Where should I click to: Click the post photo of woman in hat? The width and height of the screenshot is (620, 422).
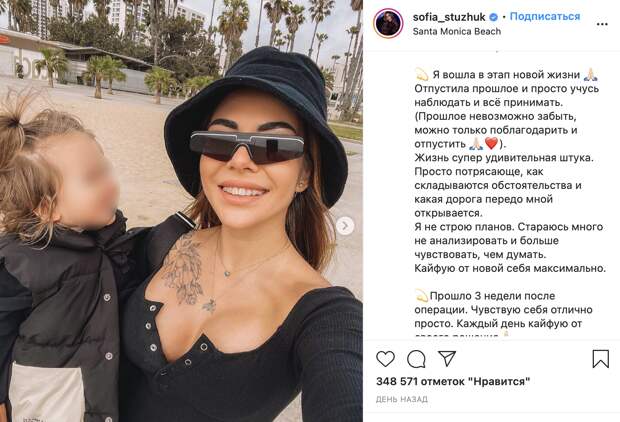pos(181,211)
